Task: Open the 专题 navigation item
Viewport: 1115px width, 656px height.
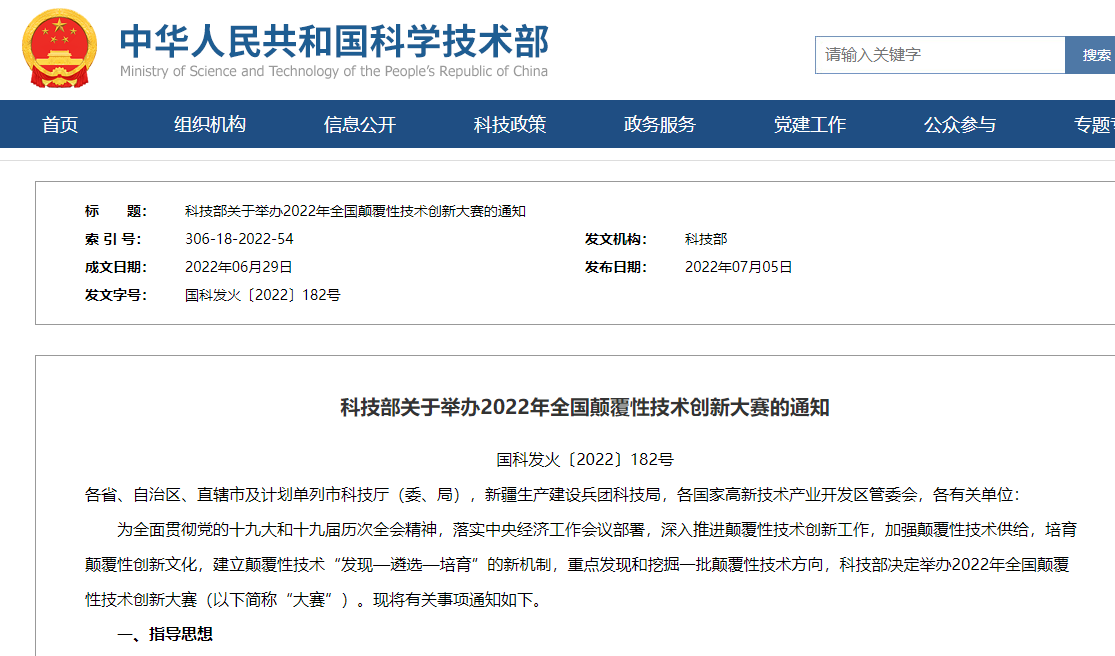Action: click(1093, 125)
